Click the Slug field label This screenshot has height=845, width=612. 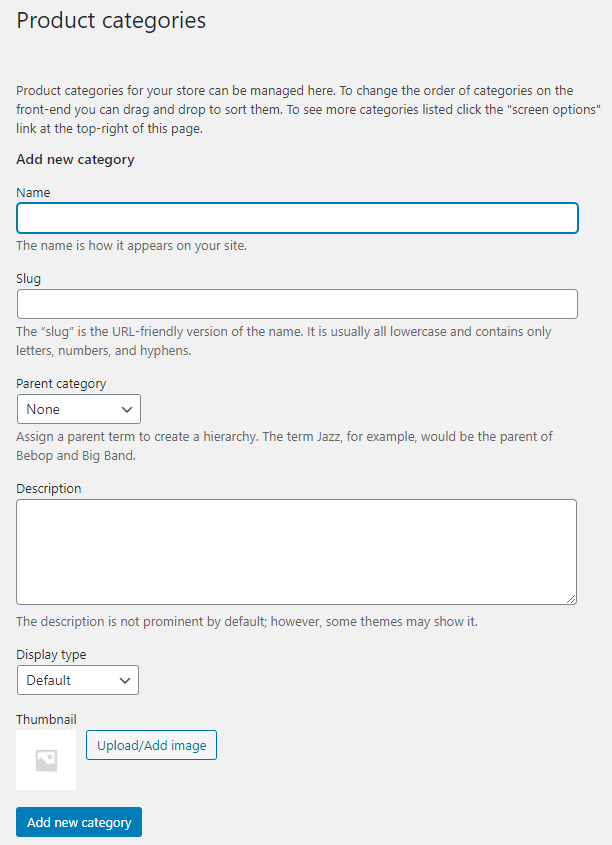(x=29, y=279)
